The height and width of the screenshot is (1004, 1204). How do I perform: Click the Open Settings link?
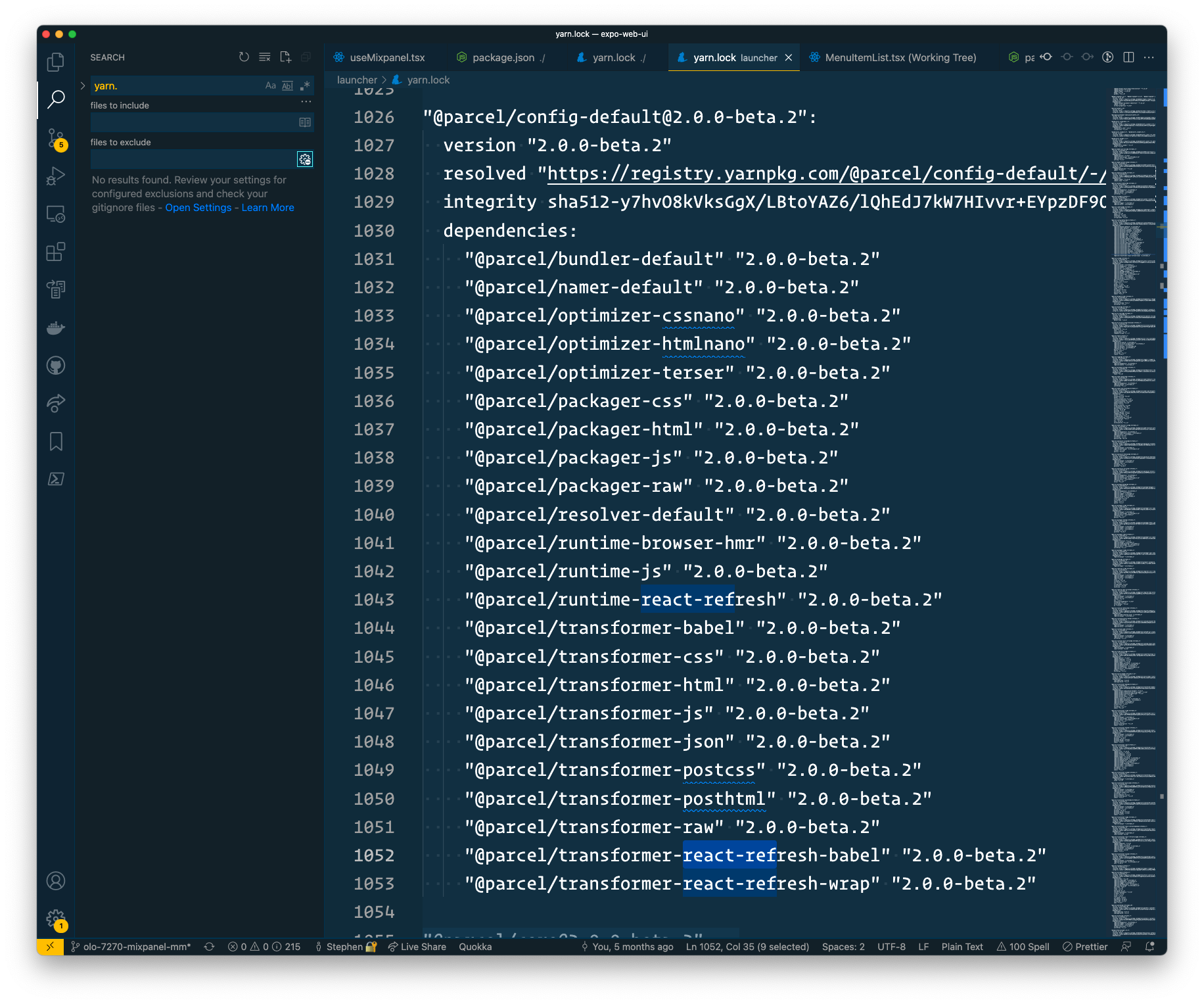pyautogui.click(x=198, y=207)
